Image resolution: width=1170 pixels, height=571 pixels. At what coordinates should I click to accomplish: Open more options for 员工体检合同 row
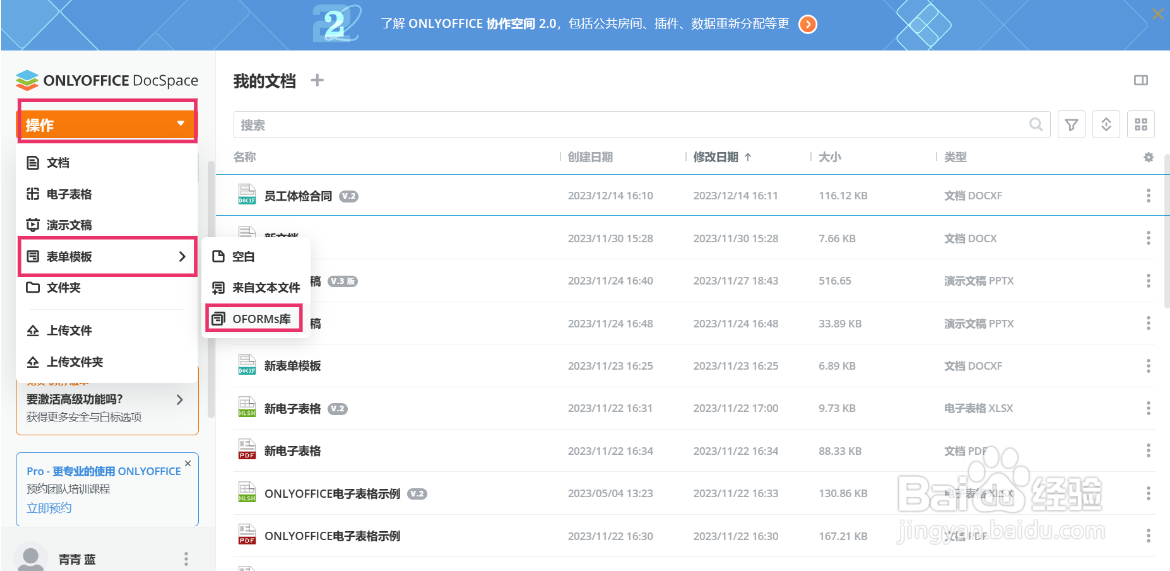(x=1148, y=196)
